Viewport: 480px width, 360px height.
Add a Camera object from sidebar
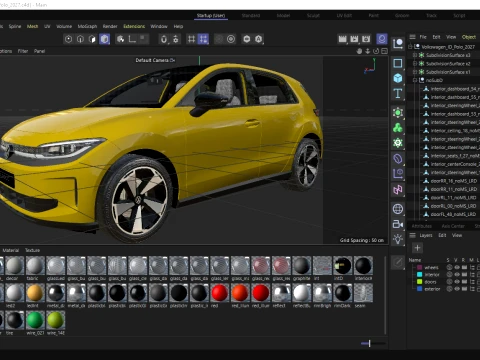click(398, 224)
